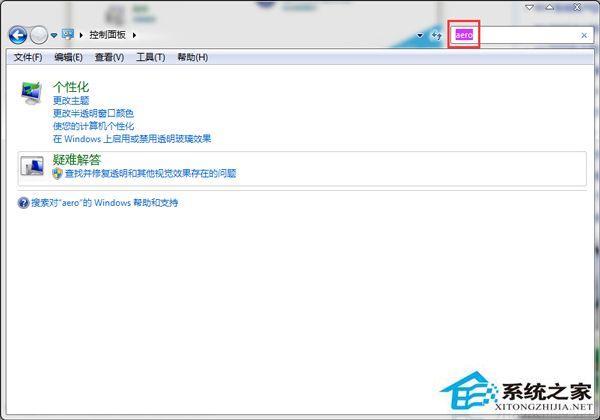The image size is (600, 420).
Task: Click the close X of the window
Action: pos(577,7)
